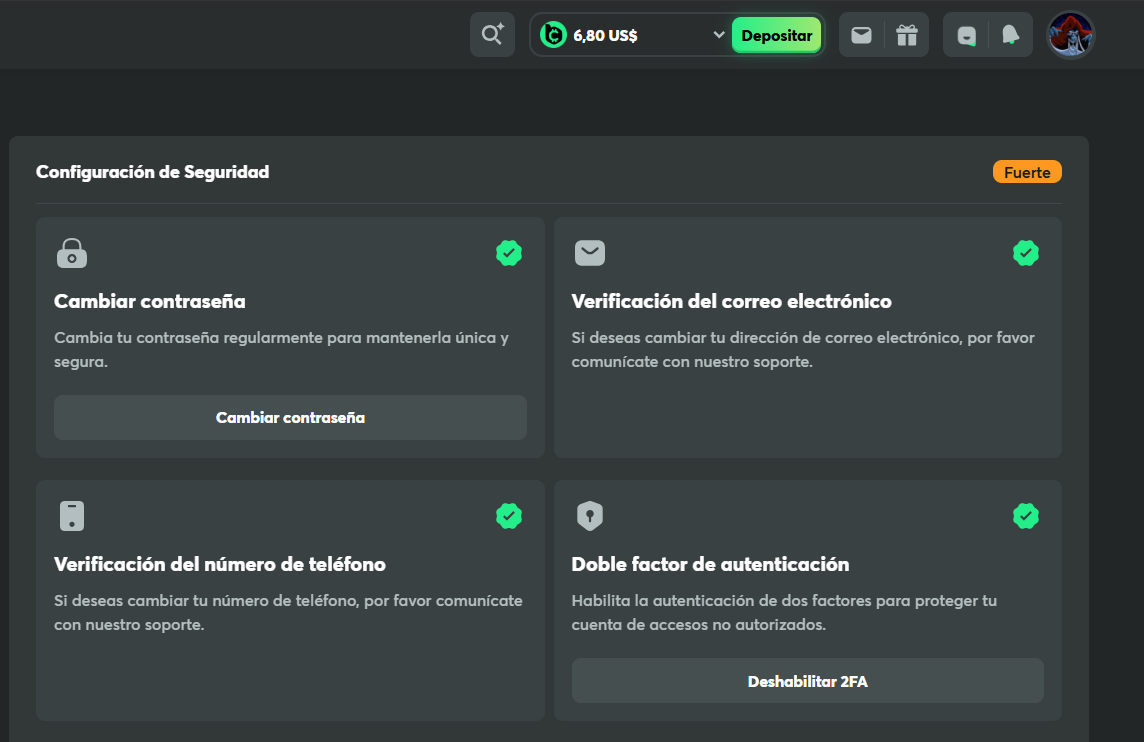
Task: Click the Cambiar contraseña button
Action: 290,418
